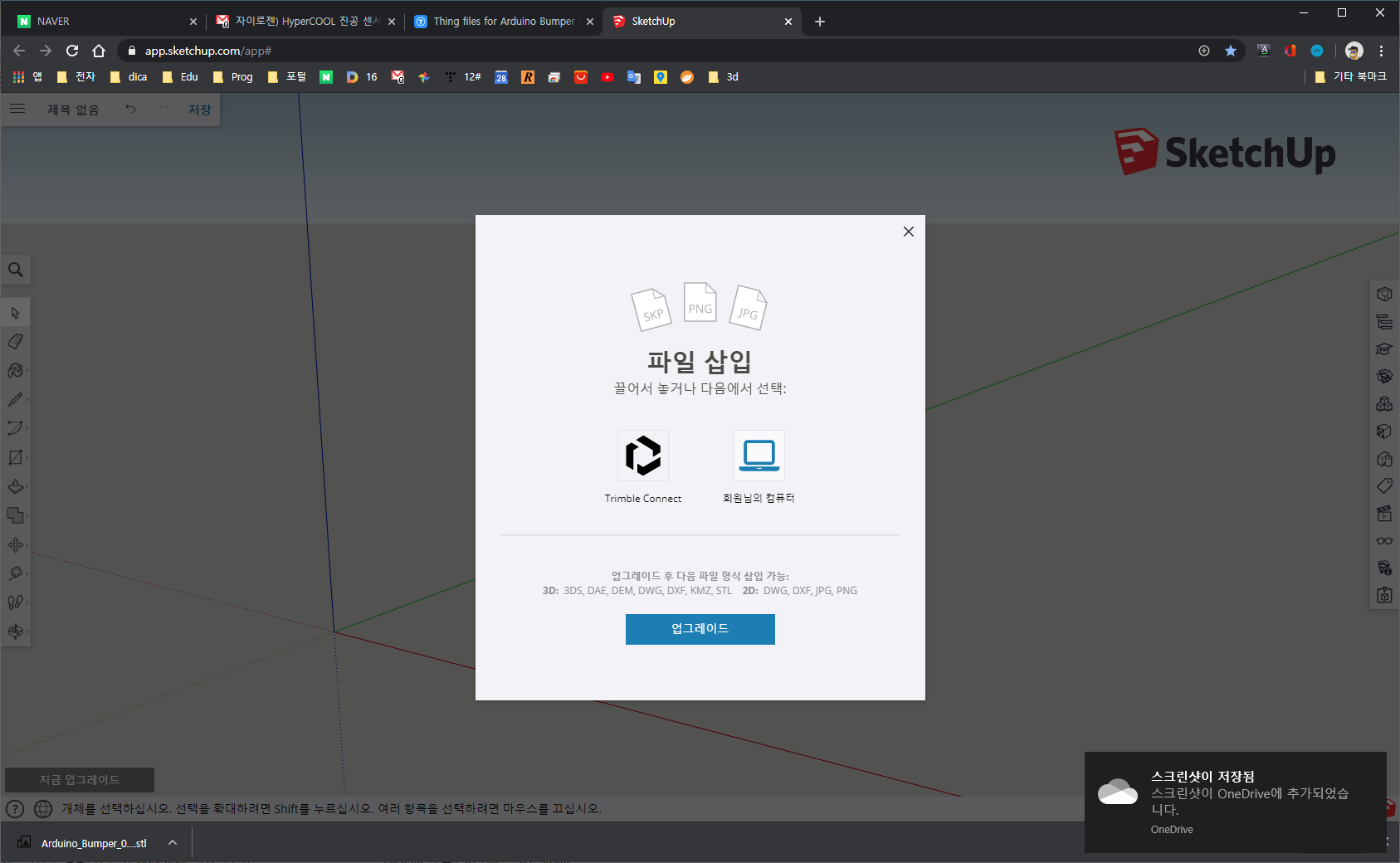The image size is (1400, 863).
Task: Open the Outliner panel icon
Action: [x=1384, y=322]
